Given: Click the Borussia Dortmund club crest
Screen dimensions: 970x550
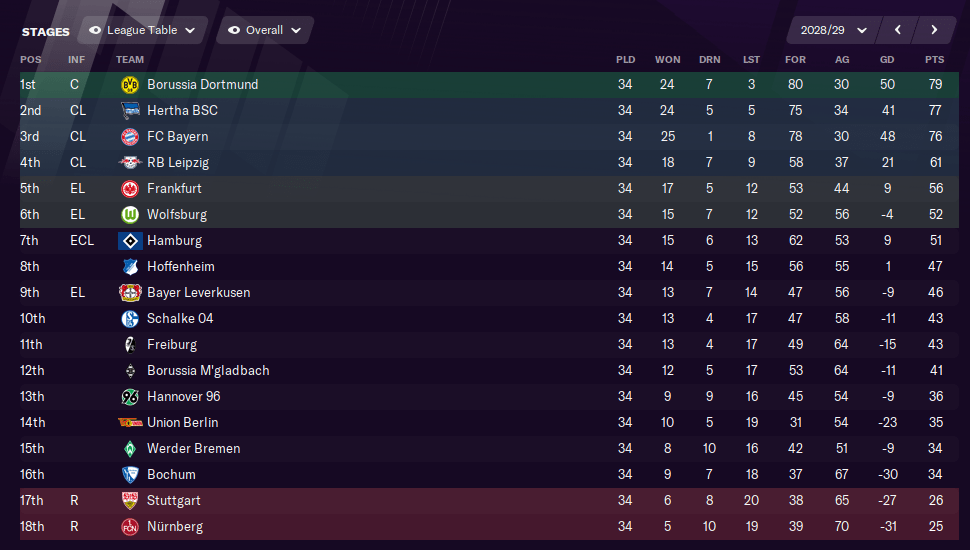Looking at the screenshot, I should (x=130, y=85).
